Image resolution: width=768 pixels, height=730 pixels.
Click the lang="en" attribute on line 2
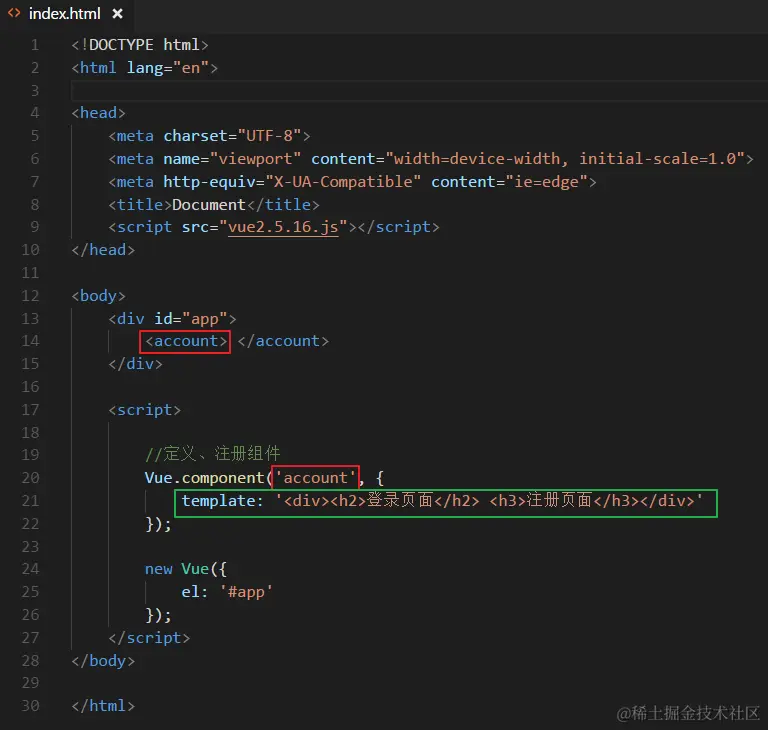168,68
